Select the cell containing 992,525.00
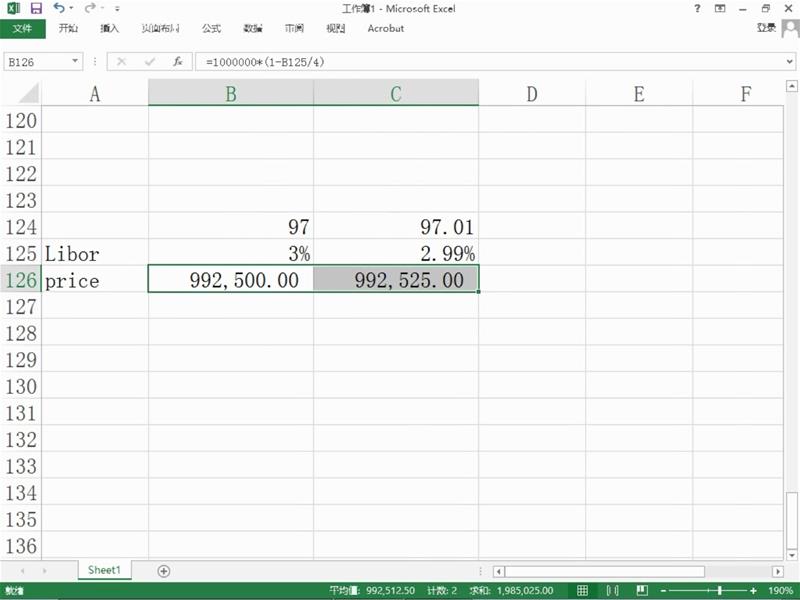The height and width of the screenshot is (600, 800). (396, 280)
